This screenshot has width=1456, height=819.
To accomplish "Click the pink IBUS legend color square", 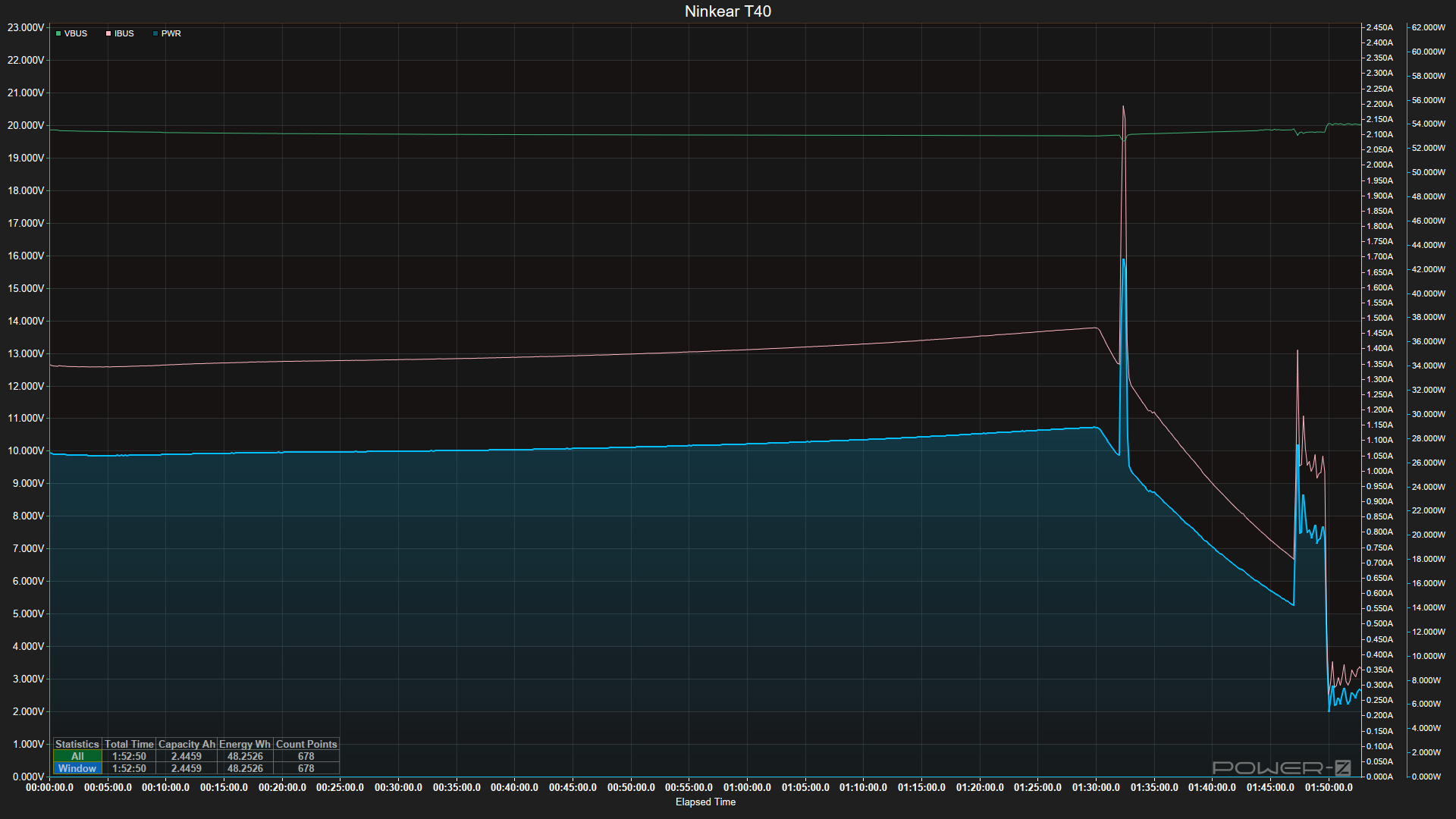I will pos(108,33).
